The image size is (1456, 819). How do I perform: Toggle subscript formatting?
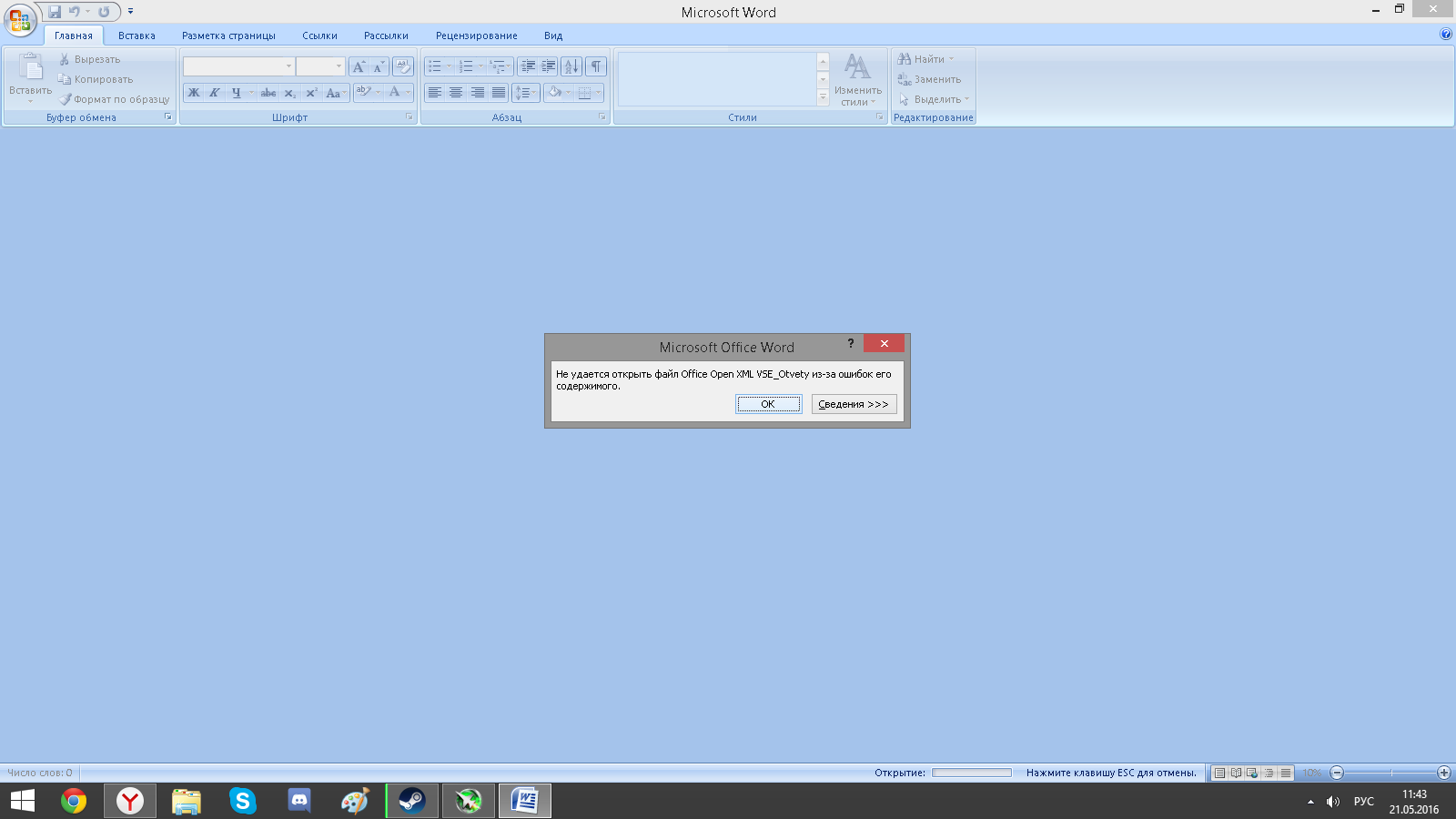coord(289,93)
